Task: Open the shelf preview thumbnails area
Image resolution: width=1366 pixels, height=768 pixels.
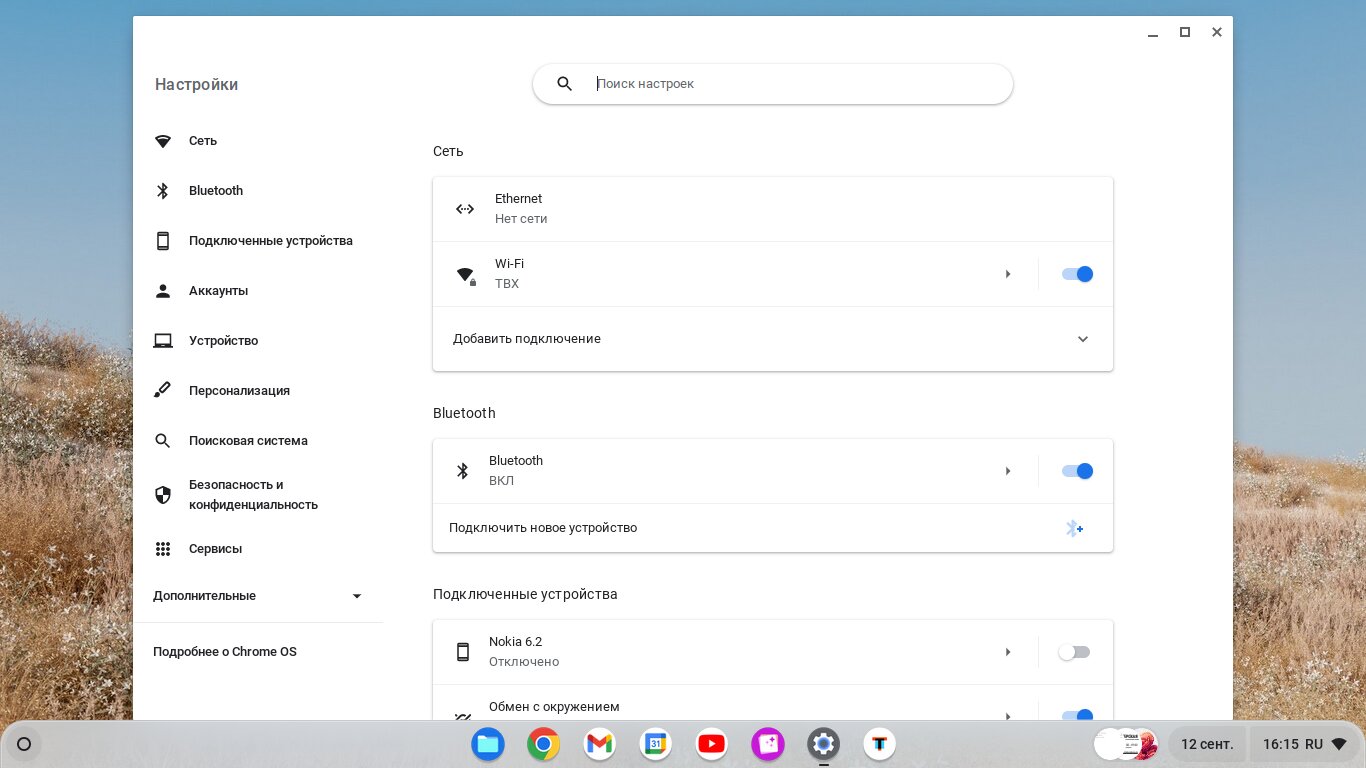Action: (x=1127, y=744)
